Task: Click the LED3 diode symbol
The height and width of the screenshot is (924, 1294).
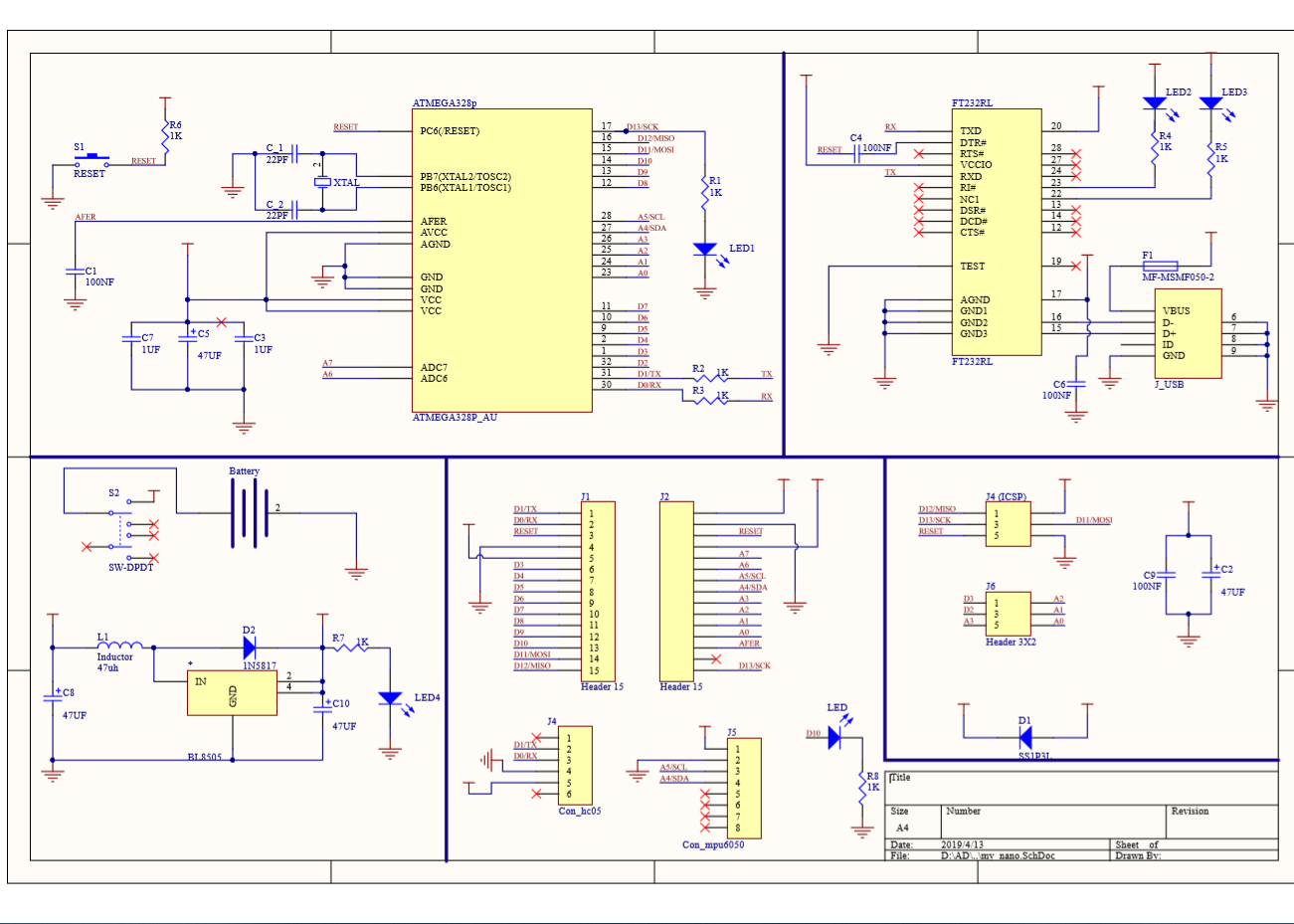Action: point(1210,103)
